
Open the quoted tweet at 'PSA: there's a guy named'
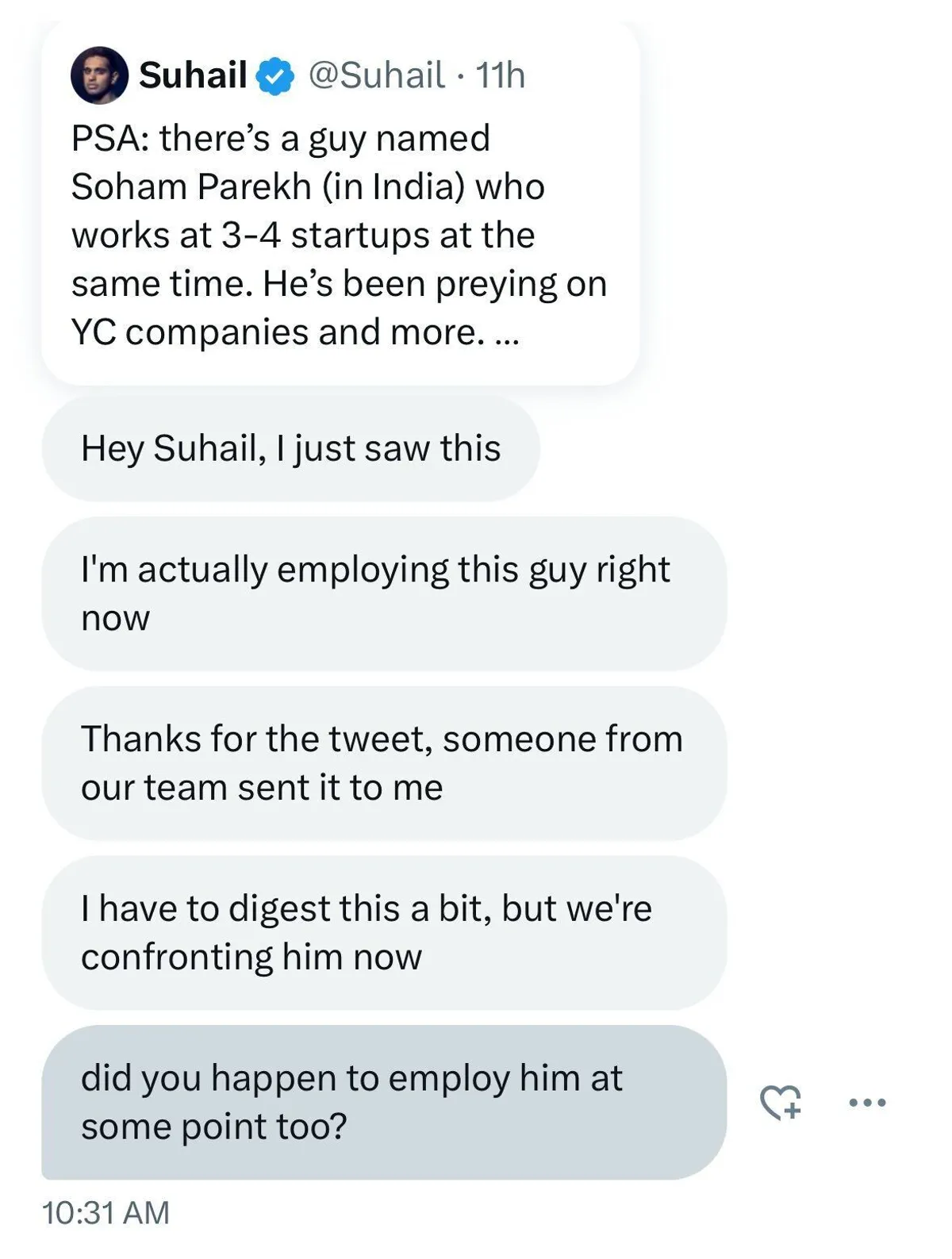pyautogui.click(x=281, y=138)
